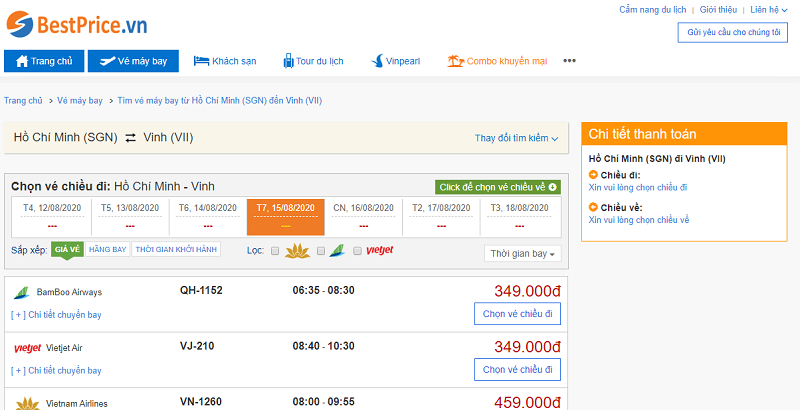Click flight number QH-1152
The width and height of the screenshot is (800, 410).
(x=201, y=290)
